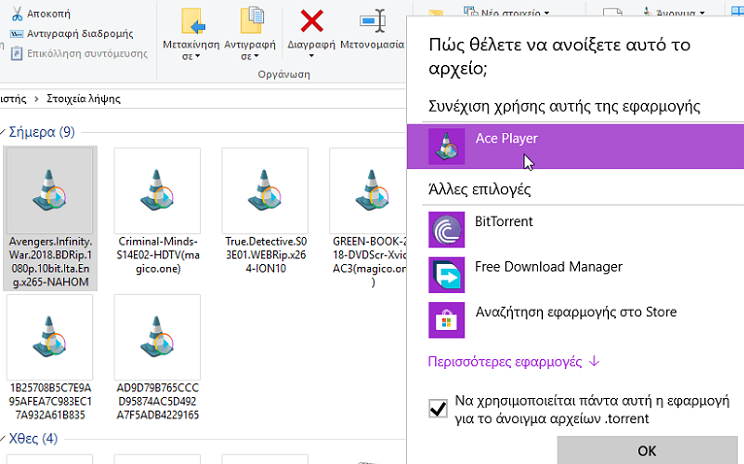This screenshot has width=744, height=464.
Task: Uncheck always use this app for .torrent
Action: point(437,408)
